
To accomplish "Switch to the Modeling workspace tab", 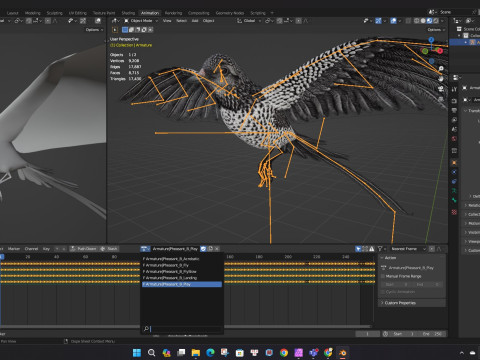I will tap(33, 13).
